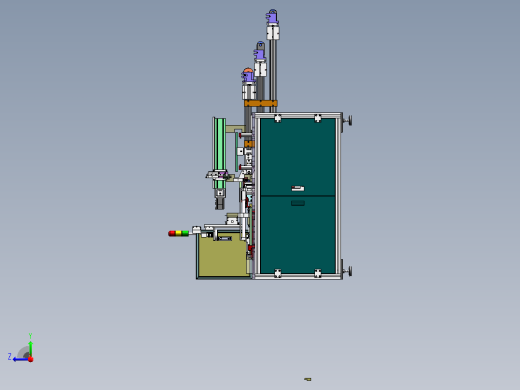Select the green vertical column actuator
Viewport: 520px width, 390px height.
click(x=219, y=153)
